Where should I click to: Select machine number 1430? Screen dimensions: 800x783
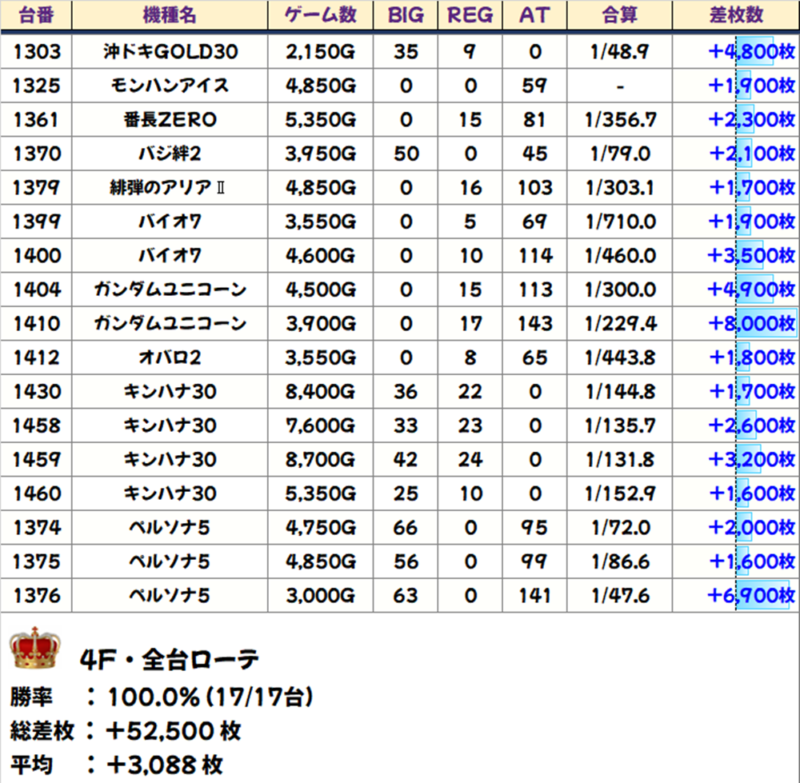click(37, 392)
